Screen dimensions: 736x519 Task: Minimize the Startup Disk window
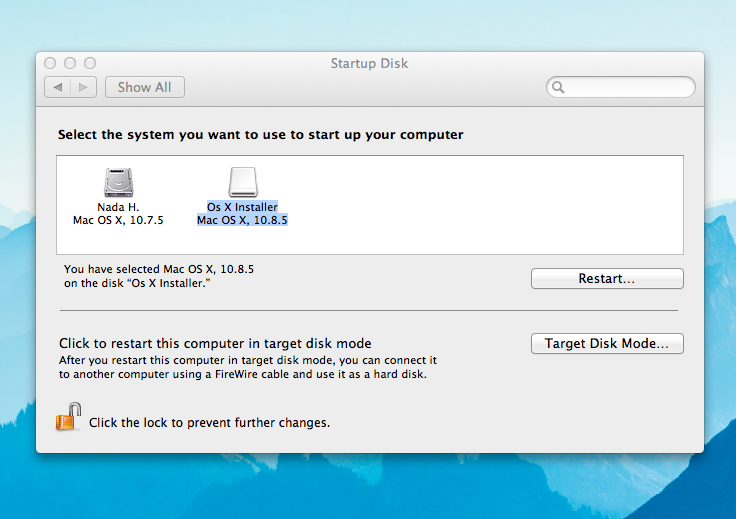(70, 63)
